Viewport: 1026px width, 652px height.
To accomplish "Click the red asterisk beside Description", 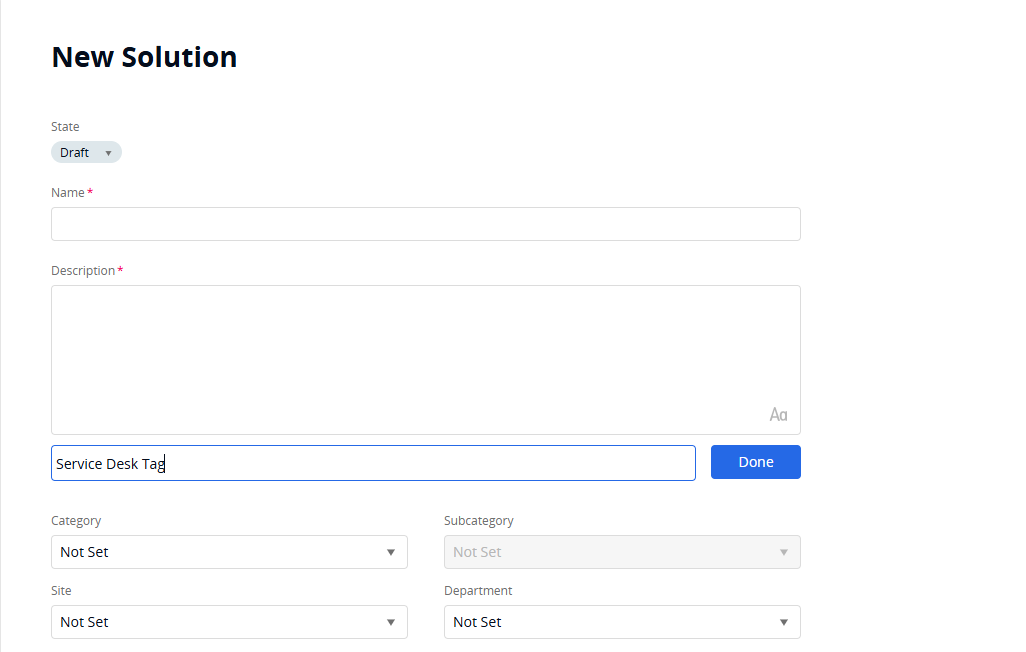I will tap(120, 271).
